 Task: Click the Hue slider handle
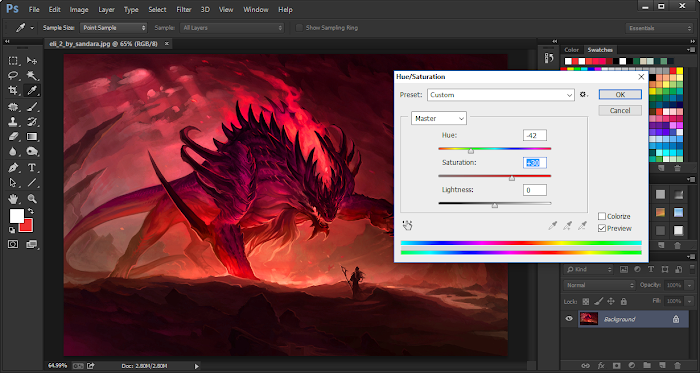(471, 151)
